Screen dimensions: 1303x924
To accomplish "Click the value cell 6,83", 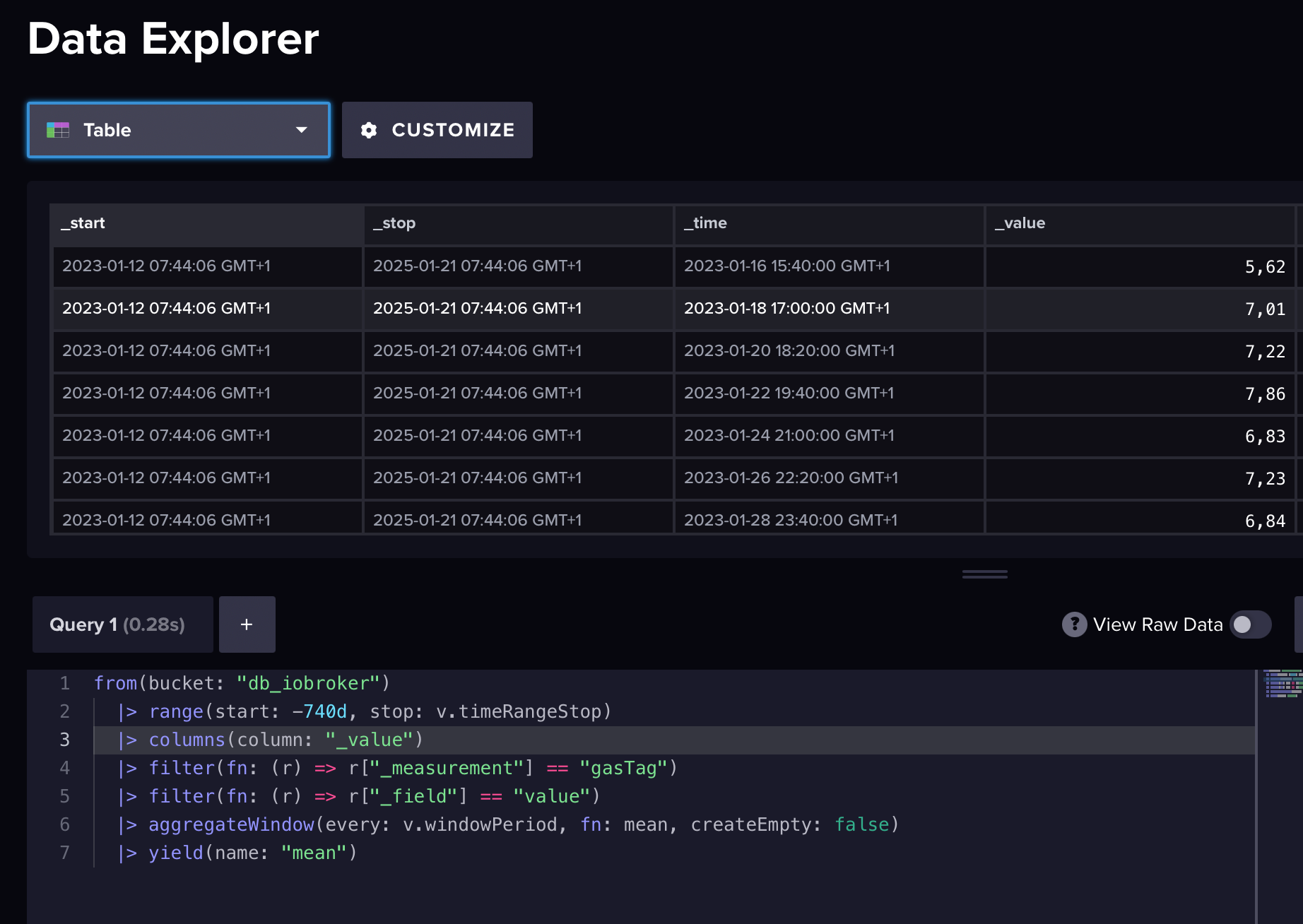I will point(1140,436).
